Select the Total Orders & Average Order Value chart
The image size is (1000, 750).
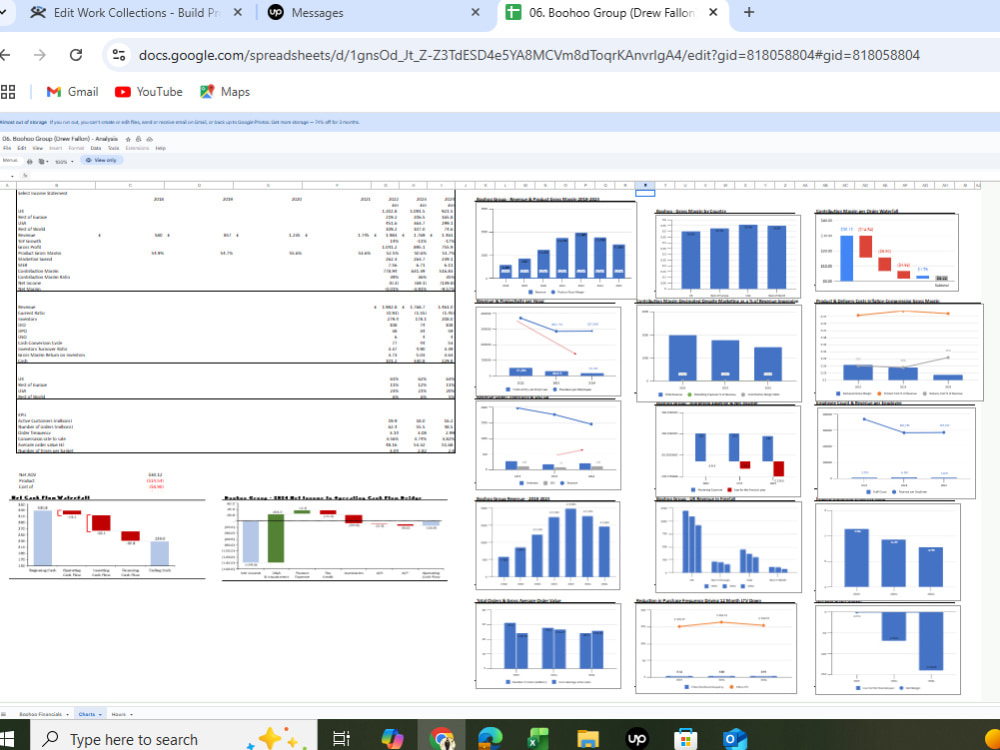[548, 646]
